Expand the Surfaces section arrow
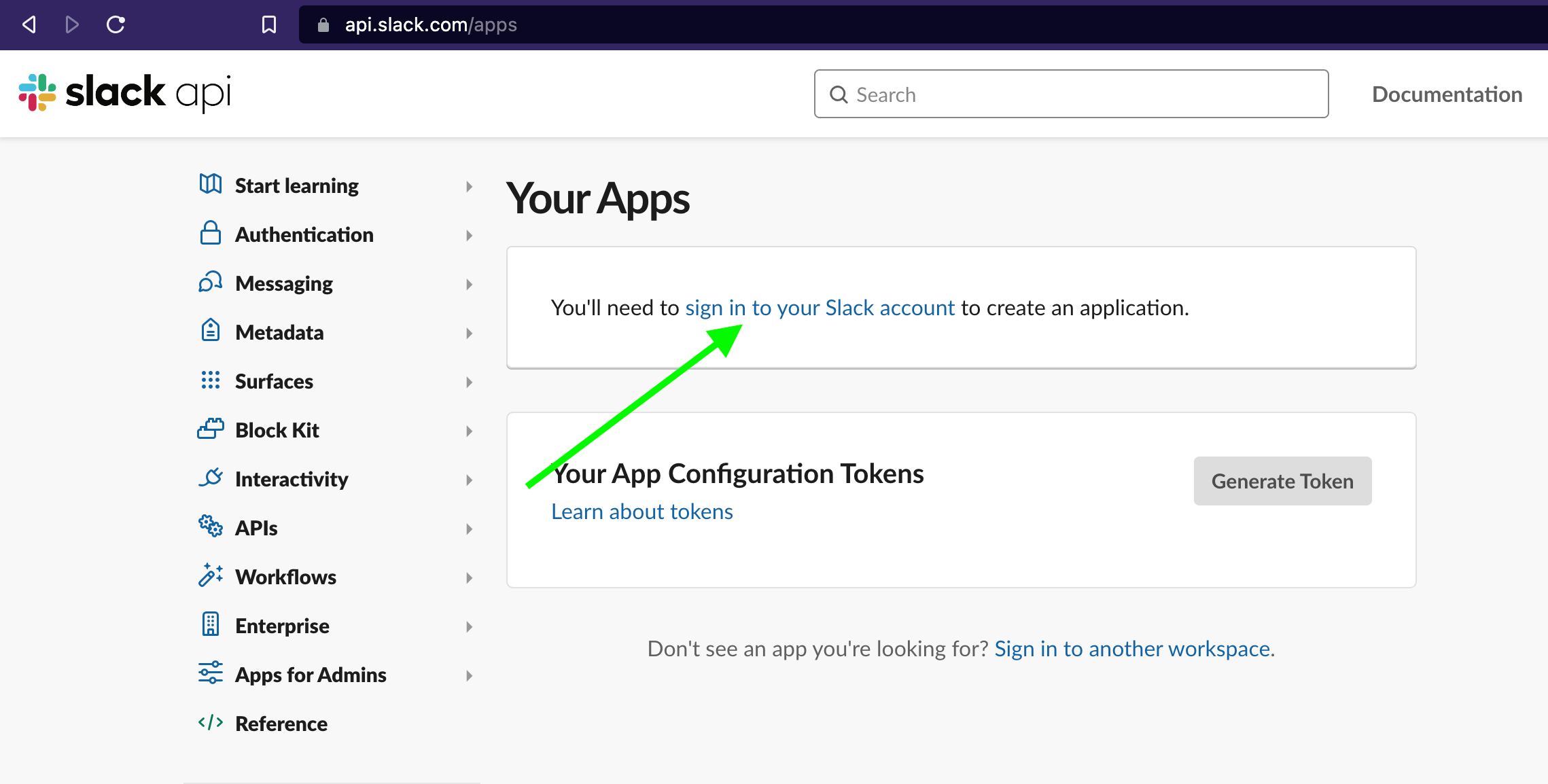 469,382
